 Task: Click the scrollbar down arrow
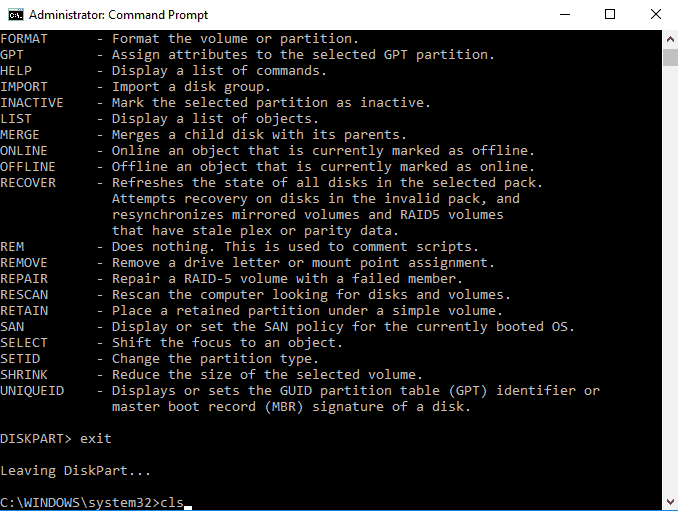click(670, 502)
